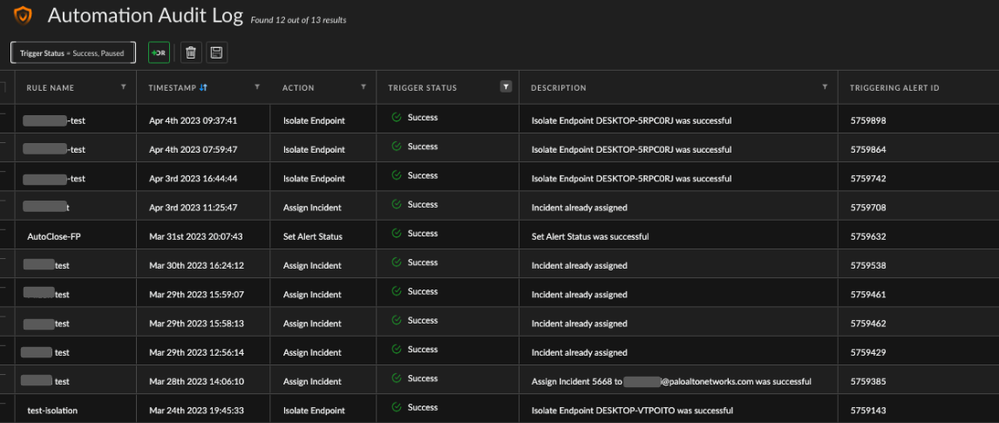This screenshot has height=423, width=999.
Task: Open the Description column filter dropdown
Action: pyautogui.click(x=825, y=88)
